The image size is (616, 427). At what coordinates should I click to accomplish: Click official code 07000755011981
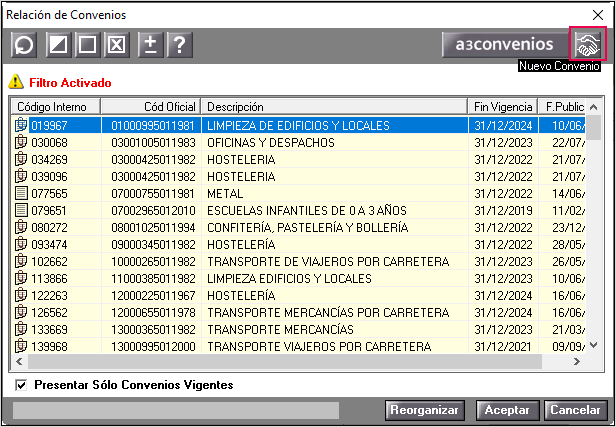click(x=153, y=193)
